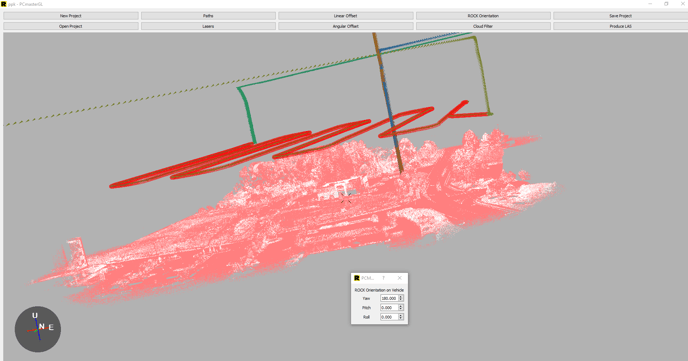Close the ROCK Orientation dialog
This screenshot has height=361, width=688.
(399, 278)
